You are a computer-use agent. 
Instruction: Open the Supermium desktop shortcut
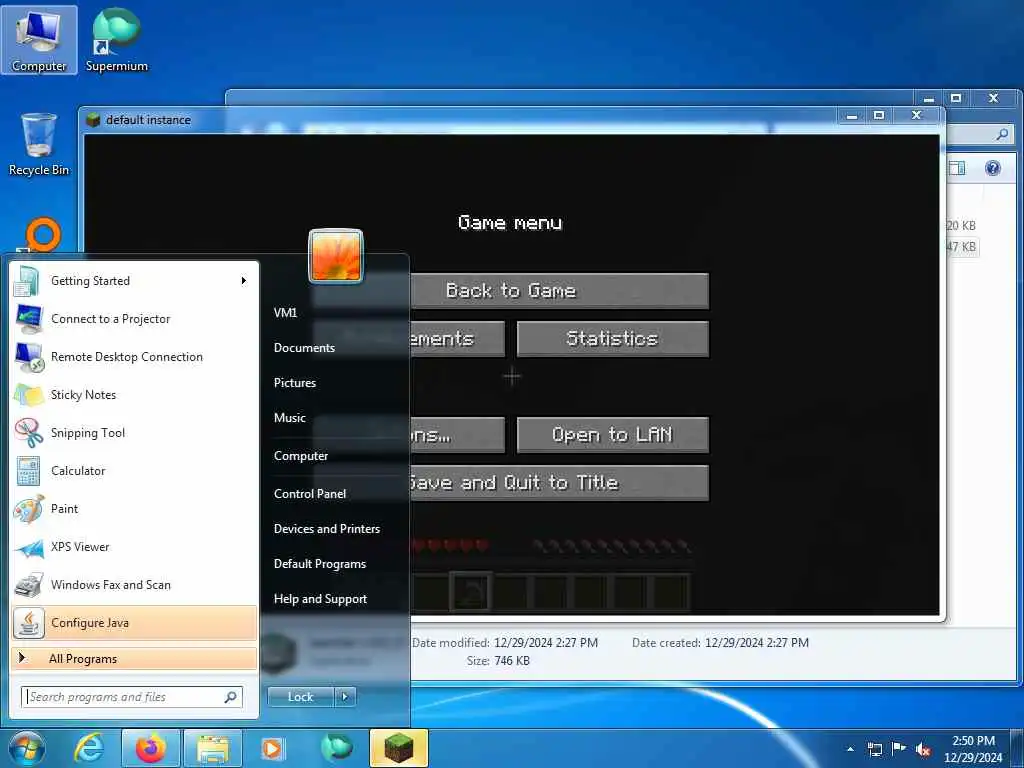pos(116,40)
